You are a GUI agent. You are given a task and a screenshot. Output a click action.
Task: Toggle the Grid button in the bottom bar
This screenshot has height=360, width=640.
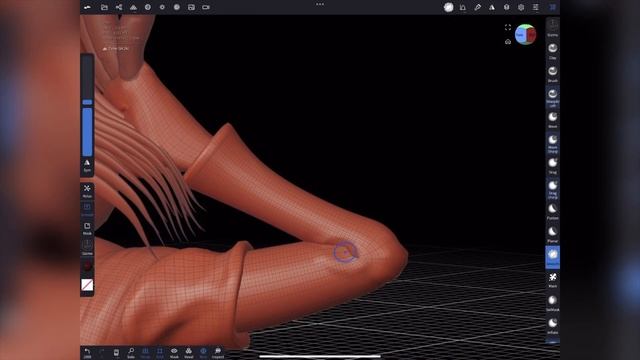[x=160, y=353]
